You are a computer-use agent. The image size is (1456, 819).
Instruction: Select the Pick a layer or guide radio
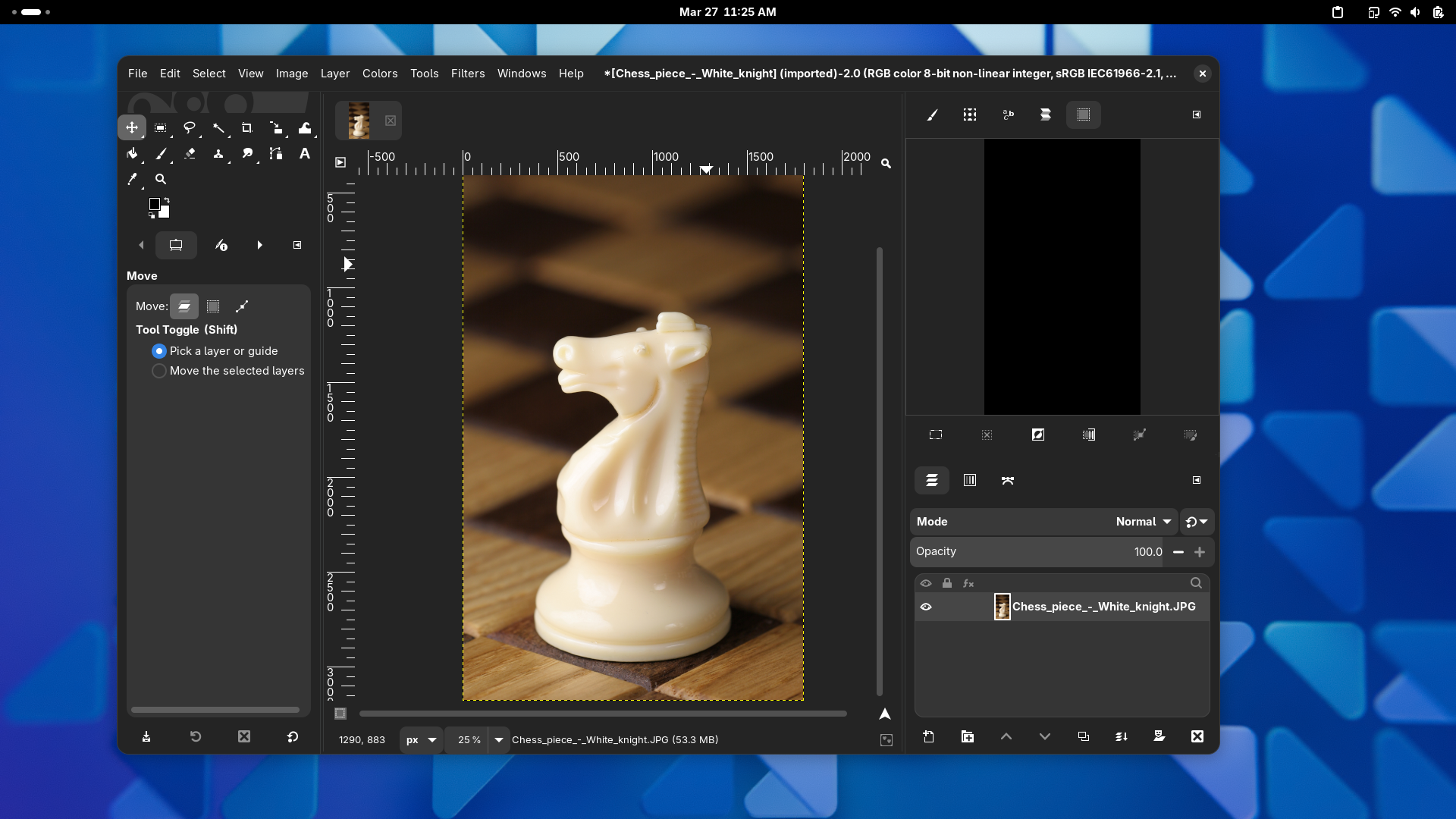pos(159,350)
